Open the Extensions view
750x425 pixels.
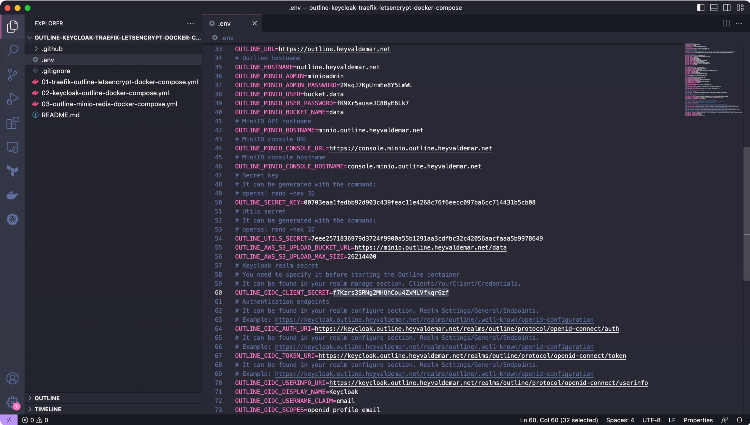[x=12, y=123]
